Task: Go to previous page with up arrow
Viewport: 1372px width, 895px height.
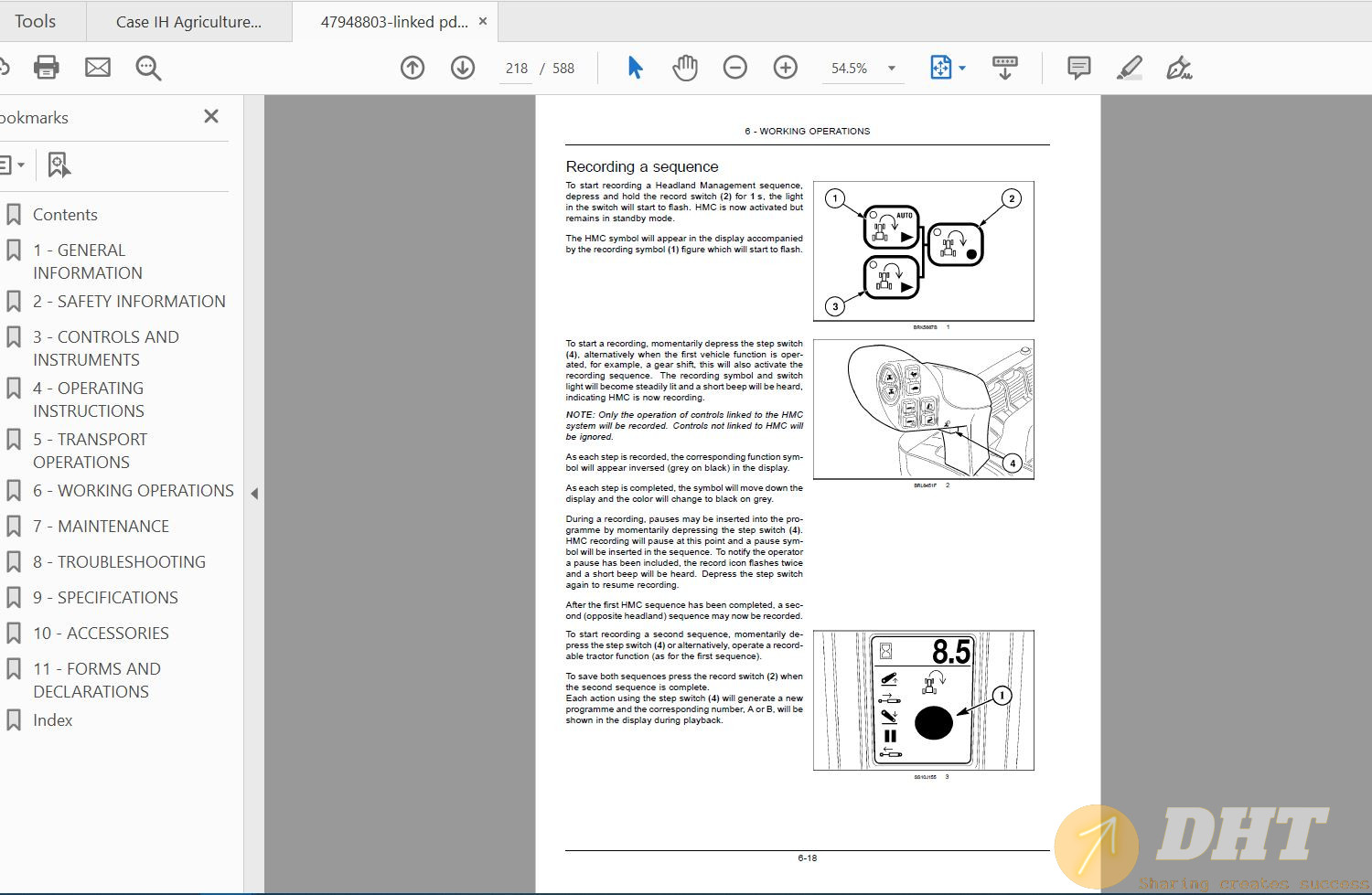Action: (x=413, y=68)
